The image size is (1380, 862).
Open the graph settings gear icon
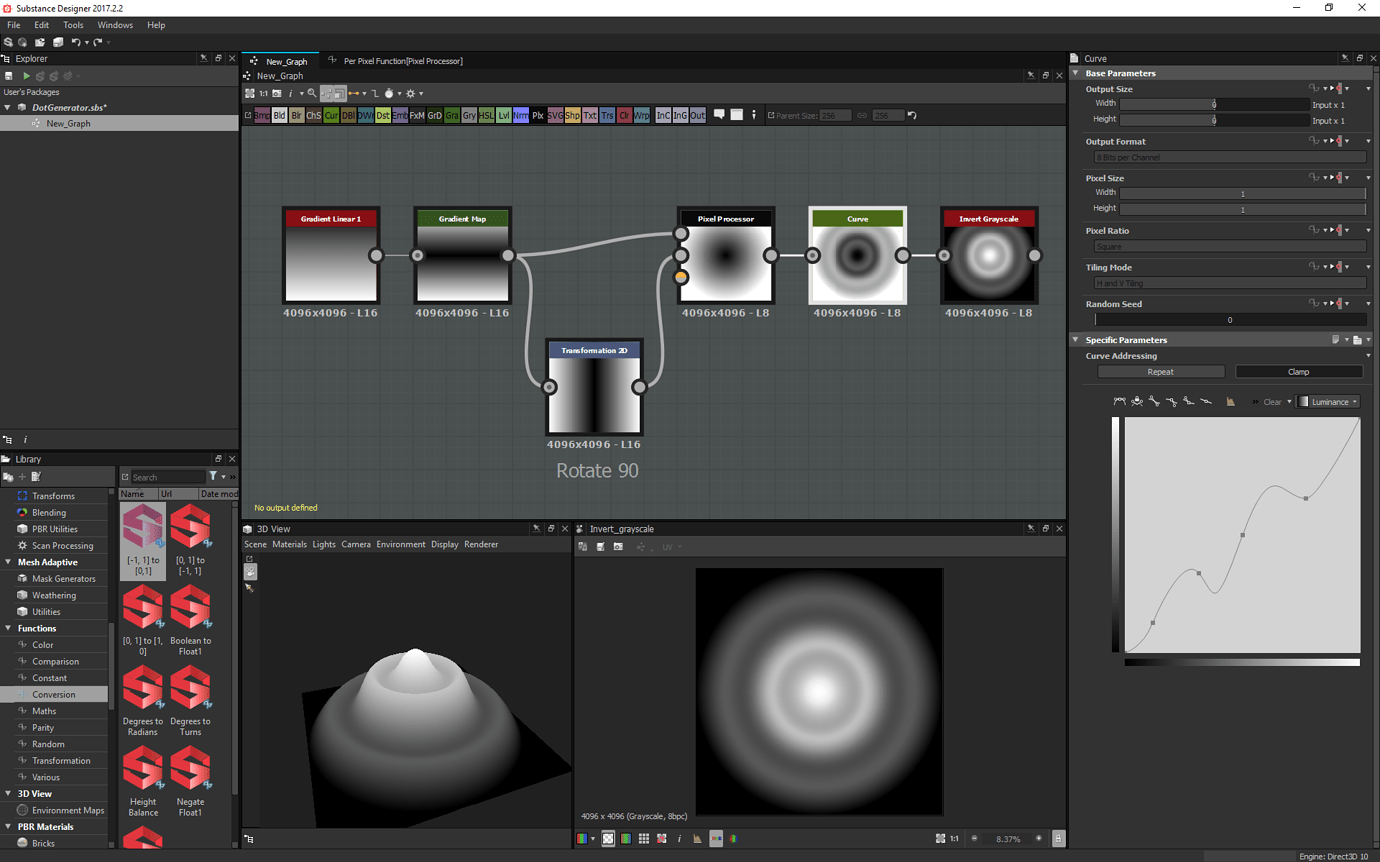[x=412, y=93]
